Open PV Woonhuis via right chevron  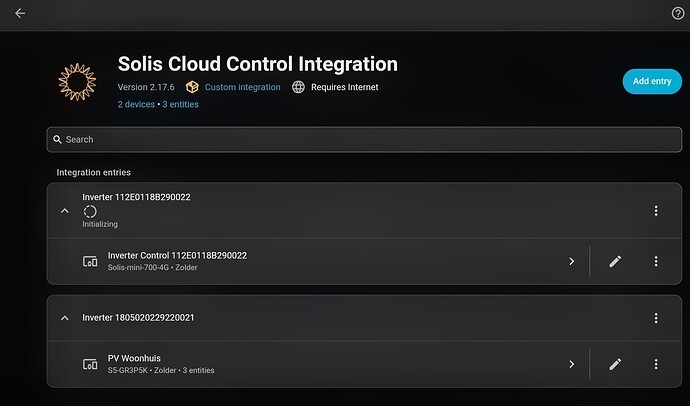572,364
